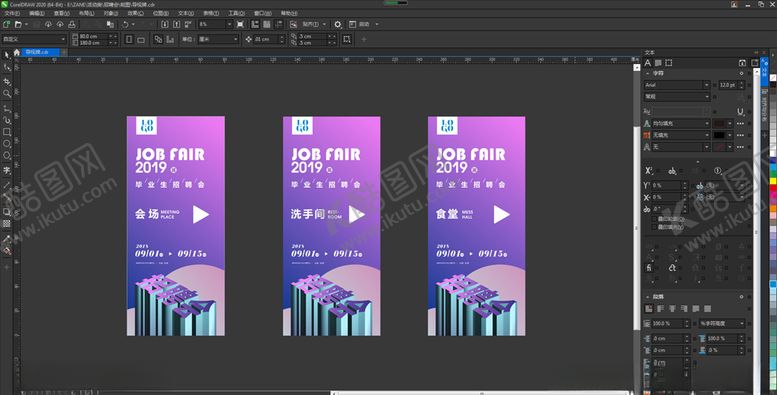Switch the page to landscape orientation
This screenshot has width=777, height=395.
click(x=141, y=39)
